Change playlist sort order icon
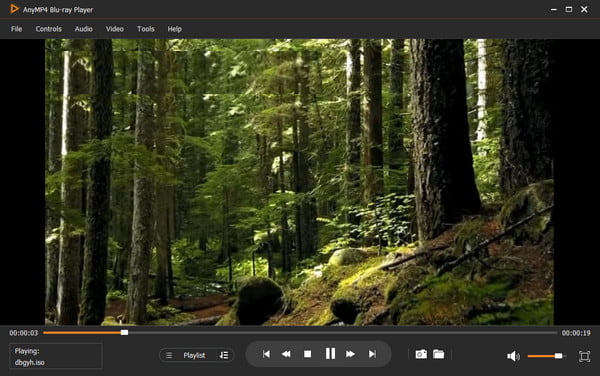 click(x=224, y=355)
